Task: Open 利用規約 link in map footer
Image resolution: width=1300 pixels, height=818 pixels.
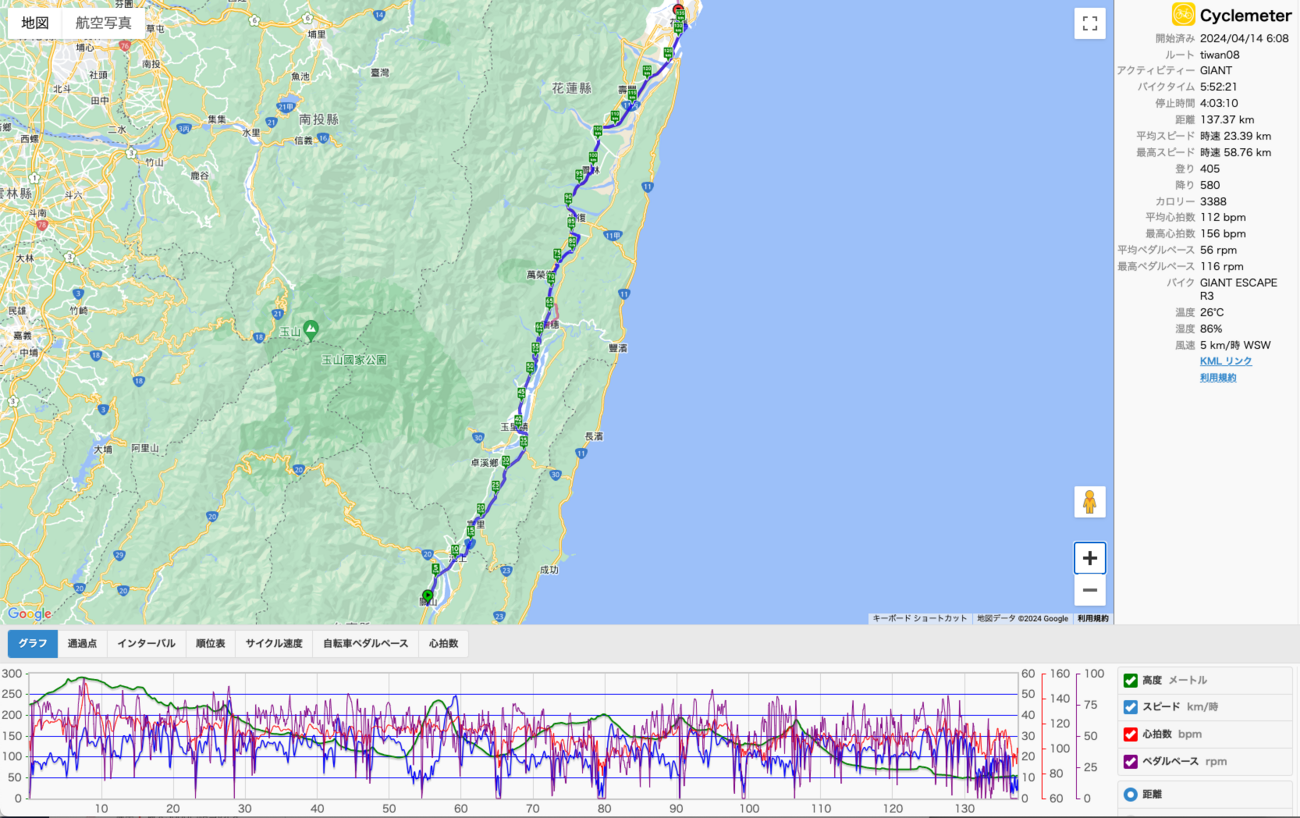Action: [1093, 618]
